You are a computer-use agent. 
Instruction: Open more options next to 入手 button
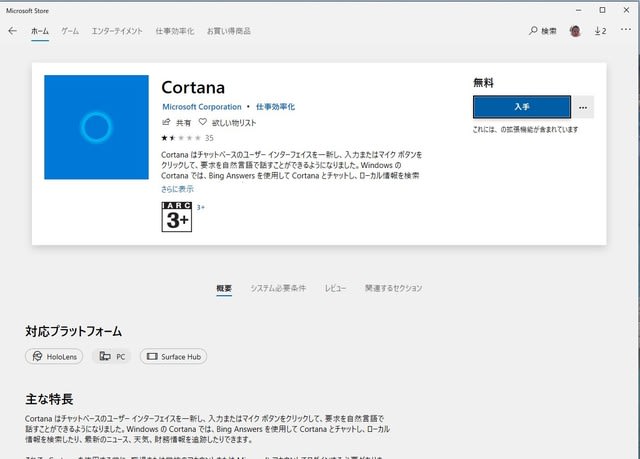click(x=583, y=107)
